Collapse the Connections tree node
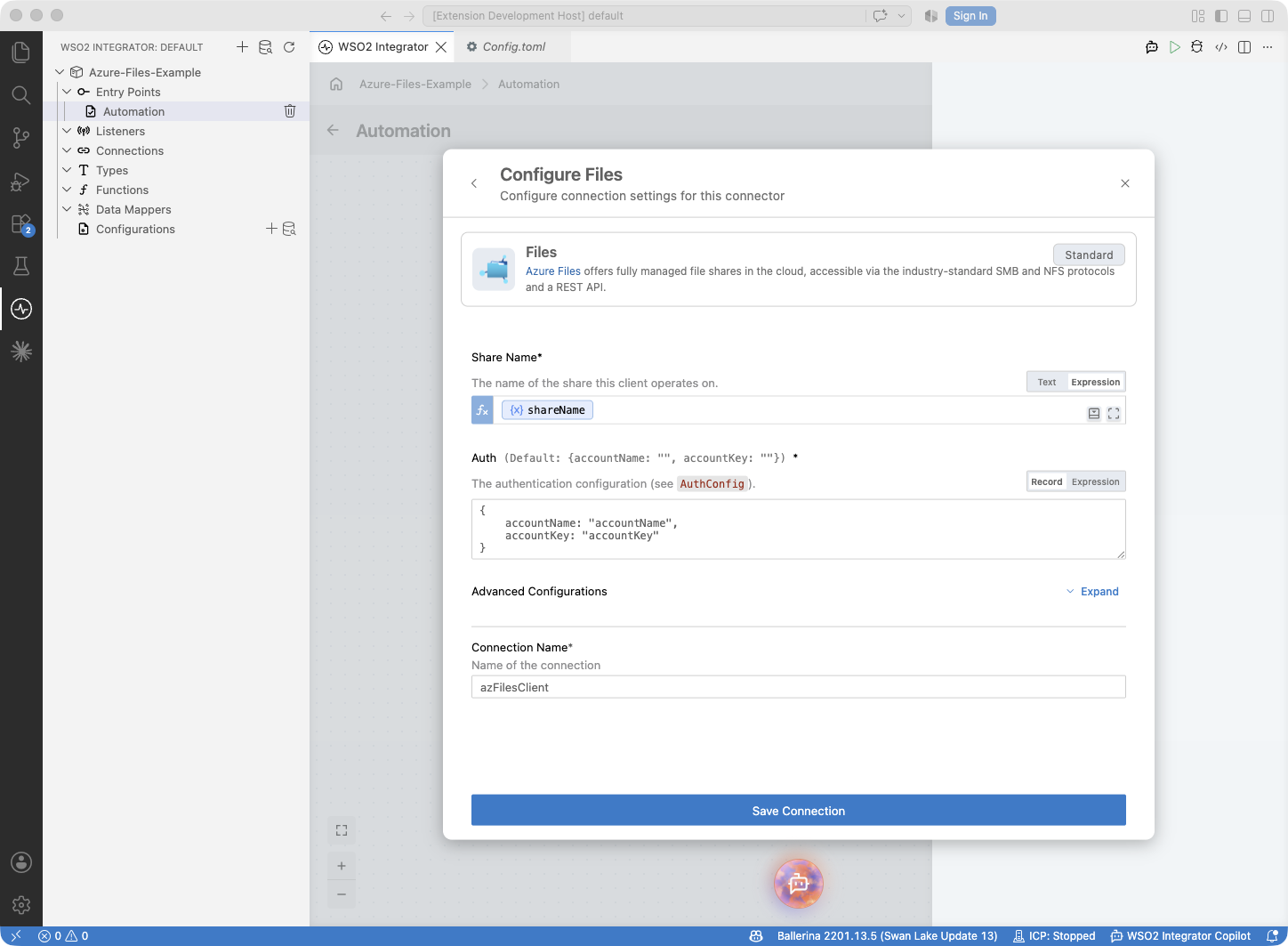This screenshot has height=946, width=1288. [x=67, y=150]
